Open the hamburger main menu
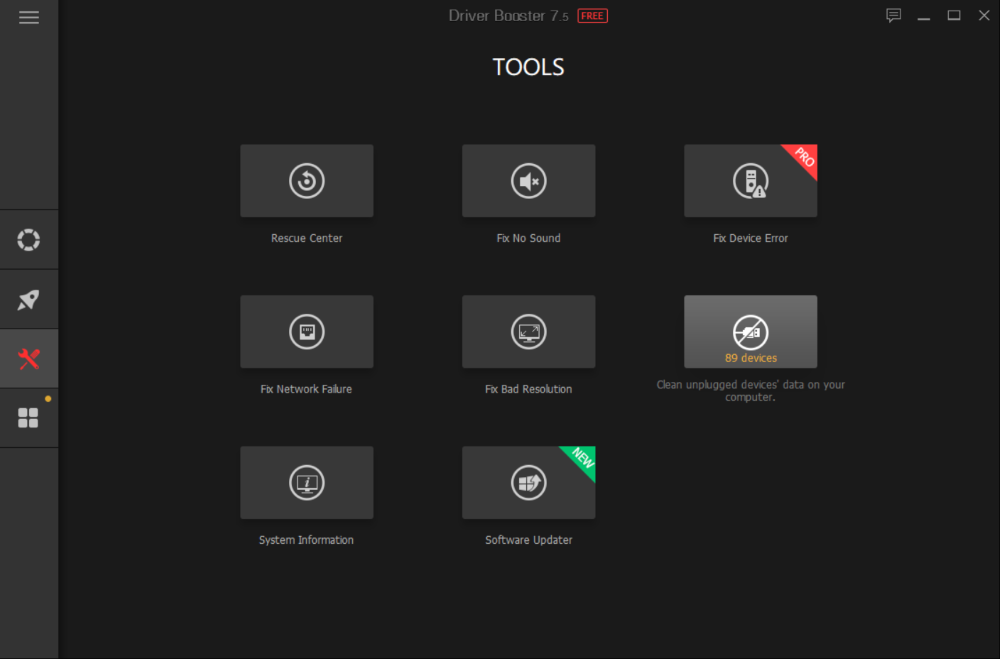This screenshot has height=659, width=1000. click(x=29, y=17)
